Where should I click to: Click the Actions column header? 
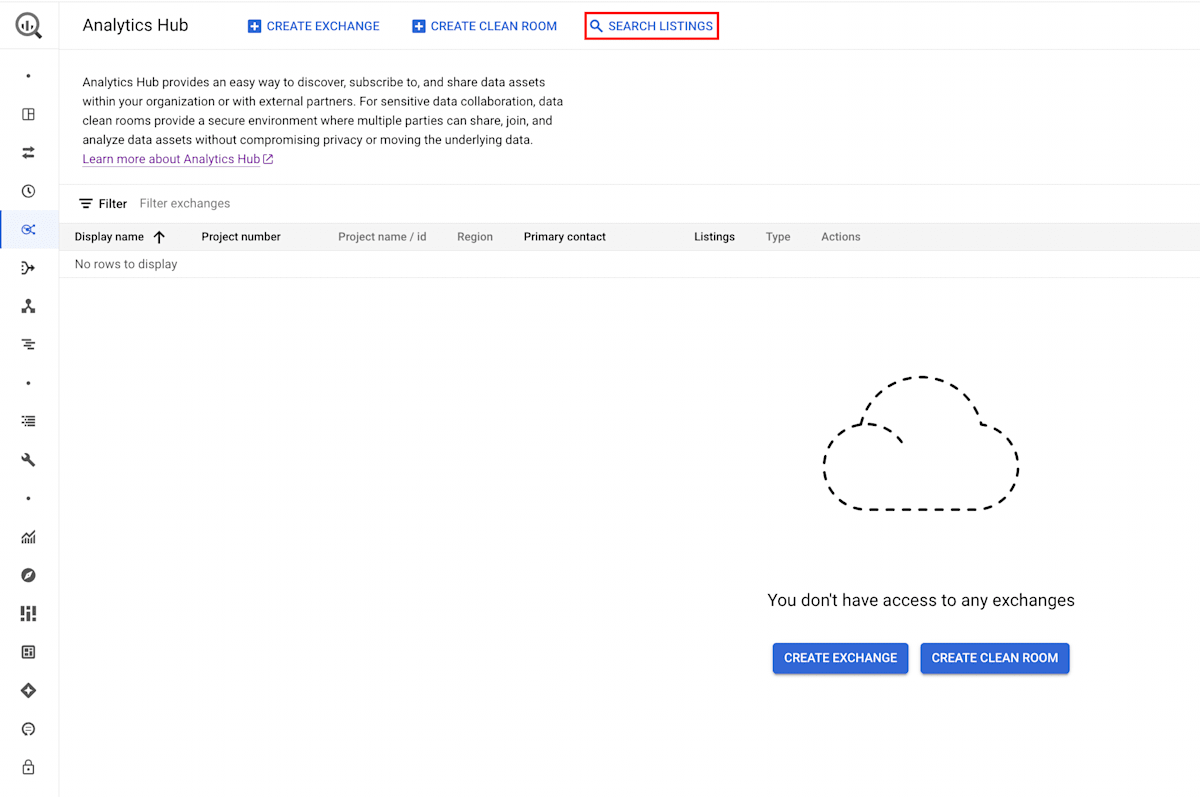841,237
